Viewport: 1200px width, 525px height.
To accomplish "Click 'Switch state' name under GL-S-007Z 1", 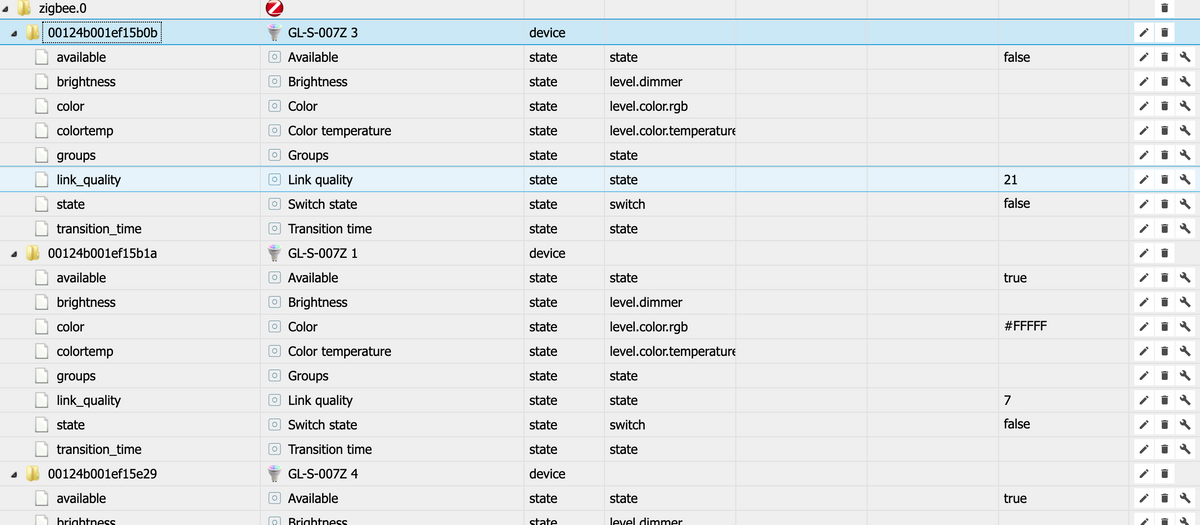I will (323, 425).
